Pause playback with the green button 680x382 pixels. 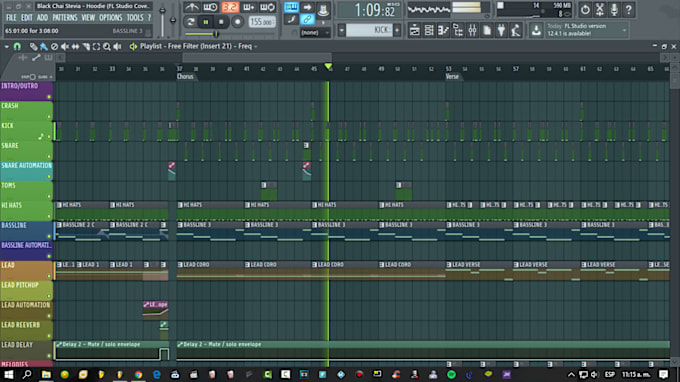(x=206, y=22)
